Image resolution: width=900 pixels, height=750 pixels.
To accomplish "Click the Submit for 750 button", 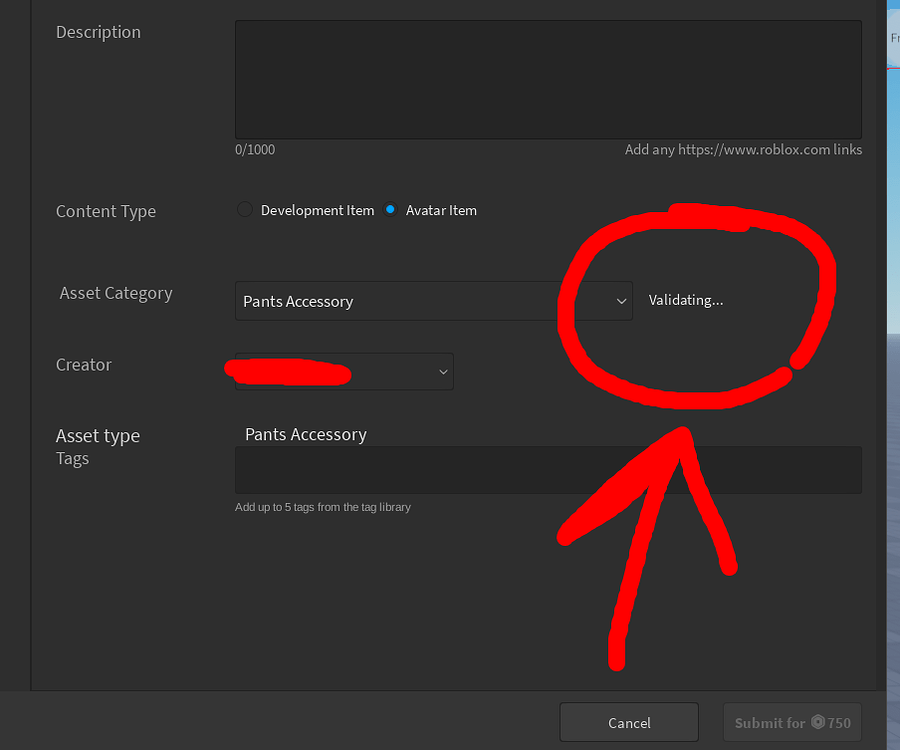I will coord(792,721).
